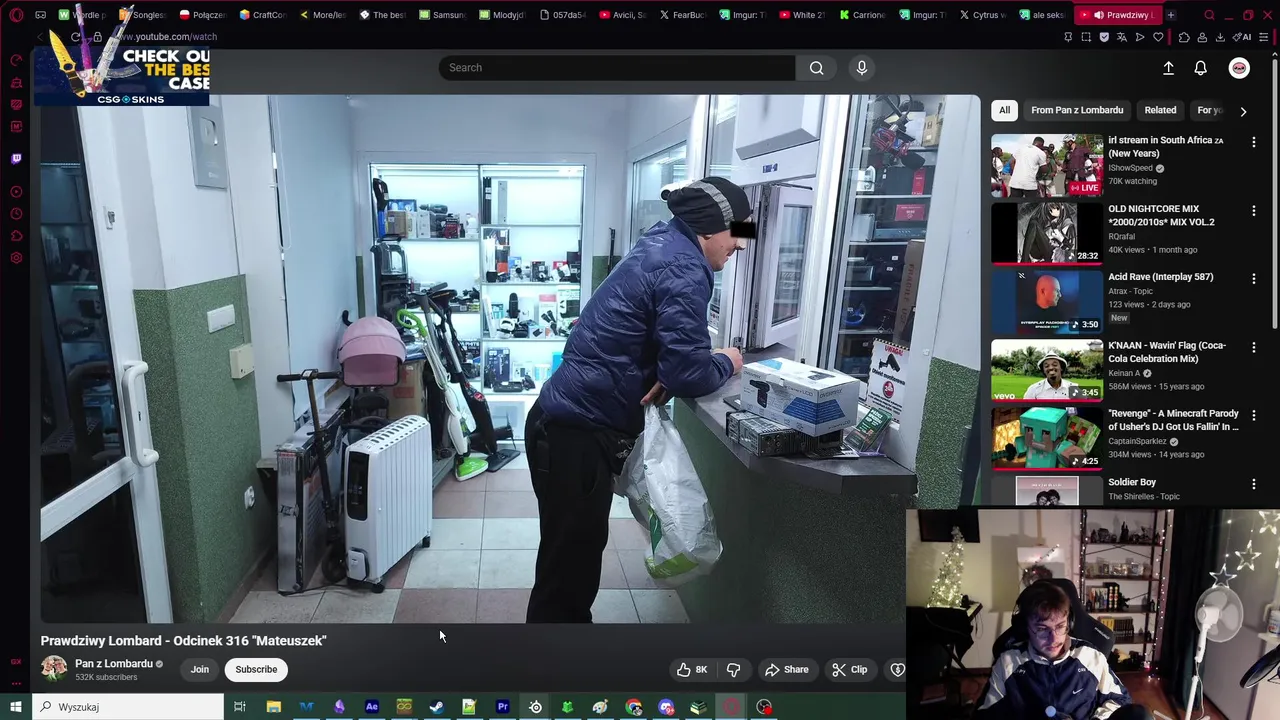Open Pan z Lombardu channel name link
The height and width of the screenshot is (720, 1280).
114,664
